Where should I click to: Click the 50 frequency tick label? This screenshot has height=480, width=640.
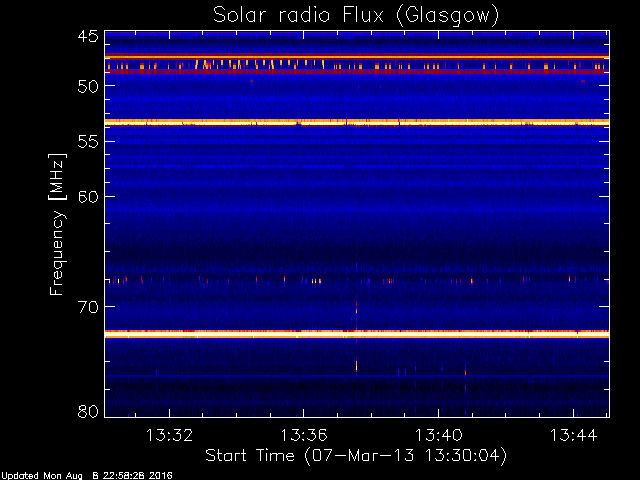click(88, 86)
